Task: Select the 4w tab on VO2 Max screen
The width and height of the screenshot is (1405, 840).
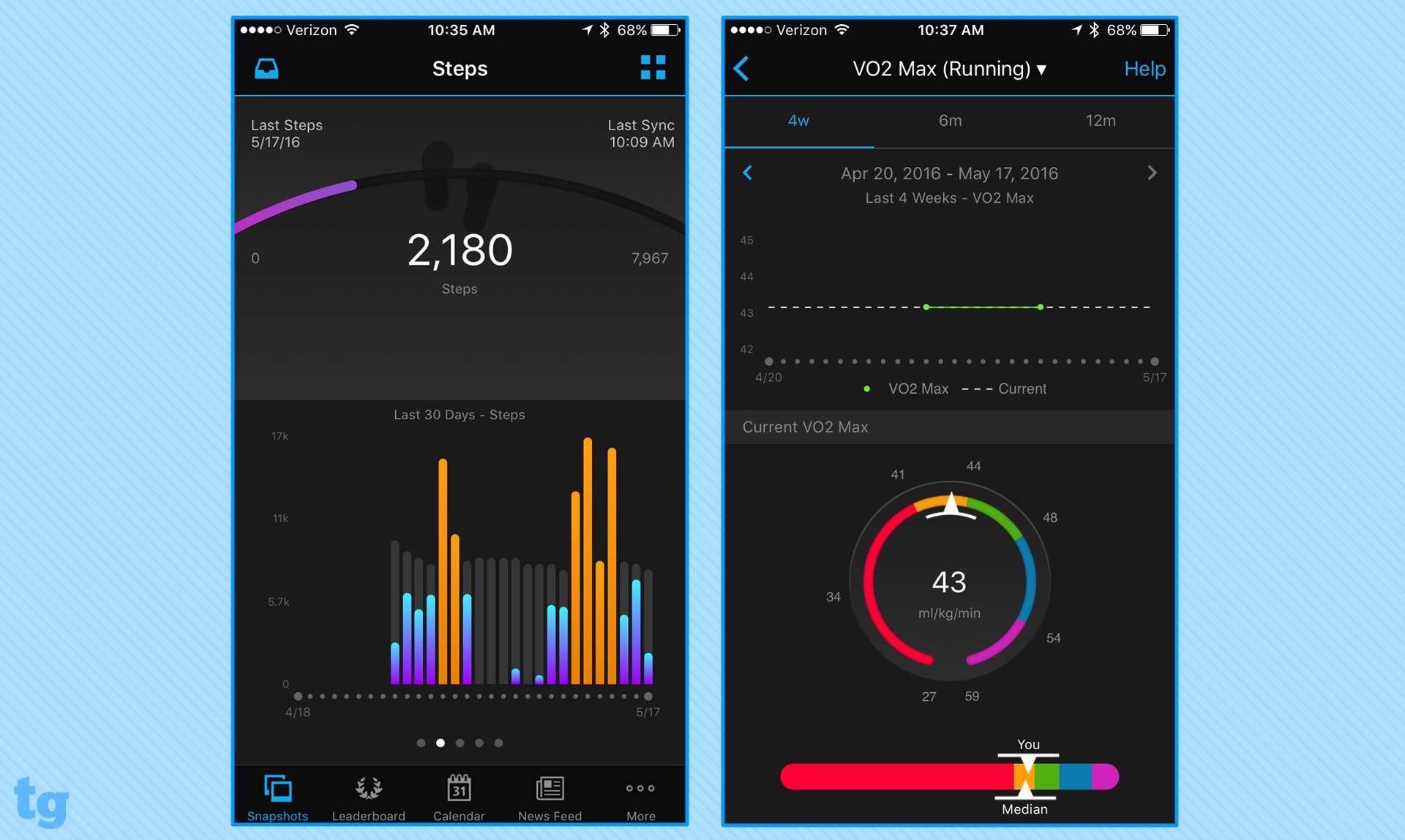Action: click(x=801, y=121)
